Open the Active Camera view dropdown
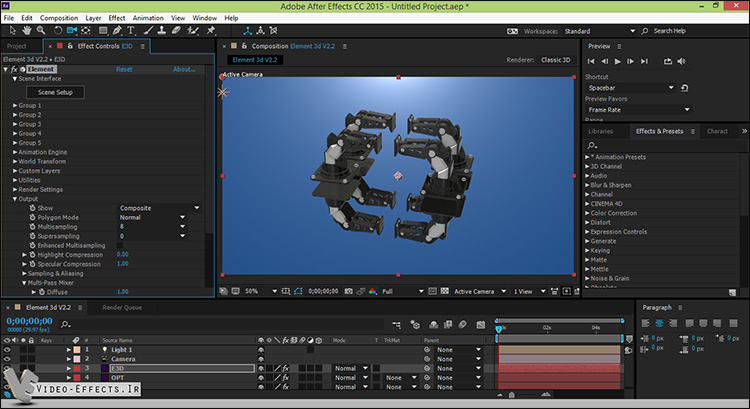The height and width of the screenshot is (409, 750). click(x=480, y=291)
